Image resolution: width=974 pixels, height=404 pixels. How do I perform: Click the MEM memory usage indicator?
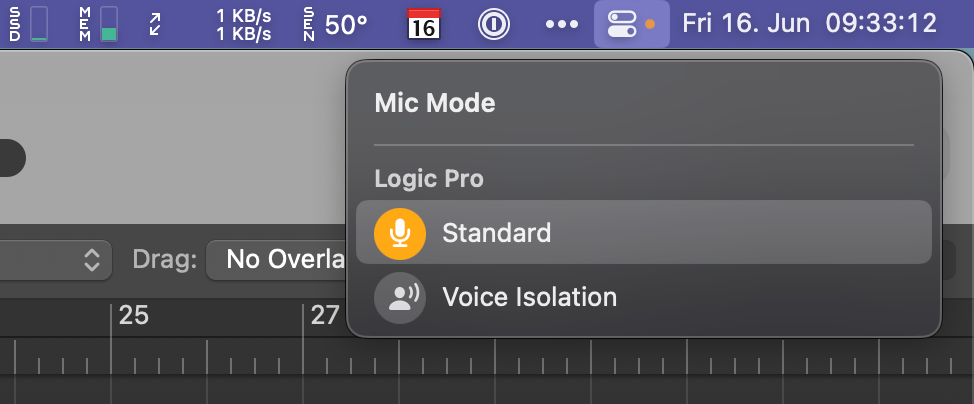click(98, 24)
